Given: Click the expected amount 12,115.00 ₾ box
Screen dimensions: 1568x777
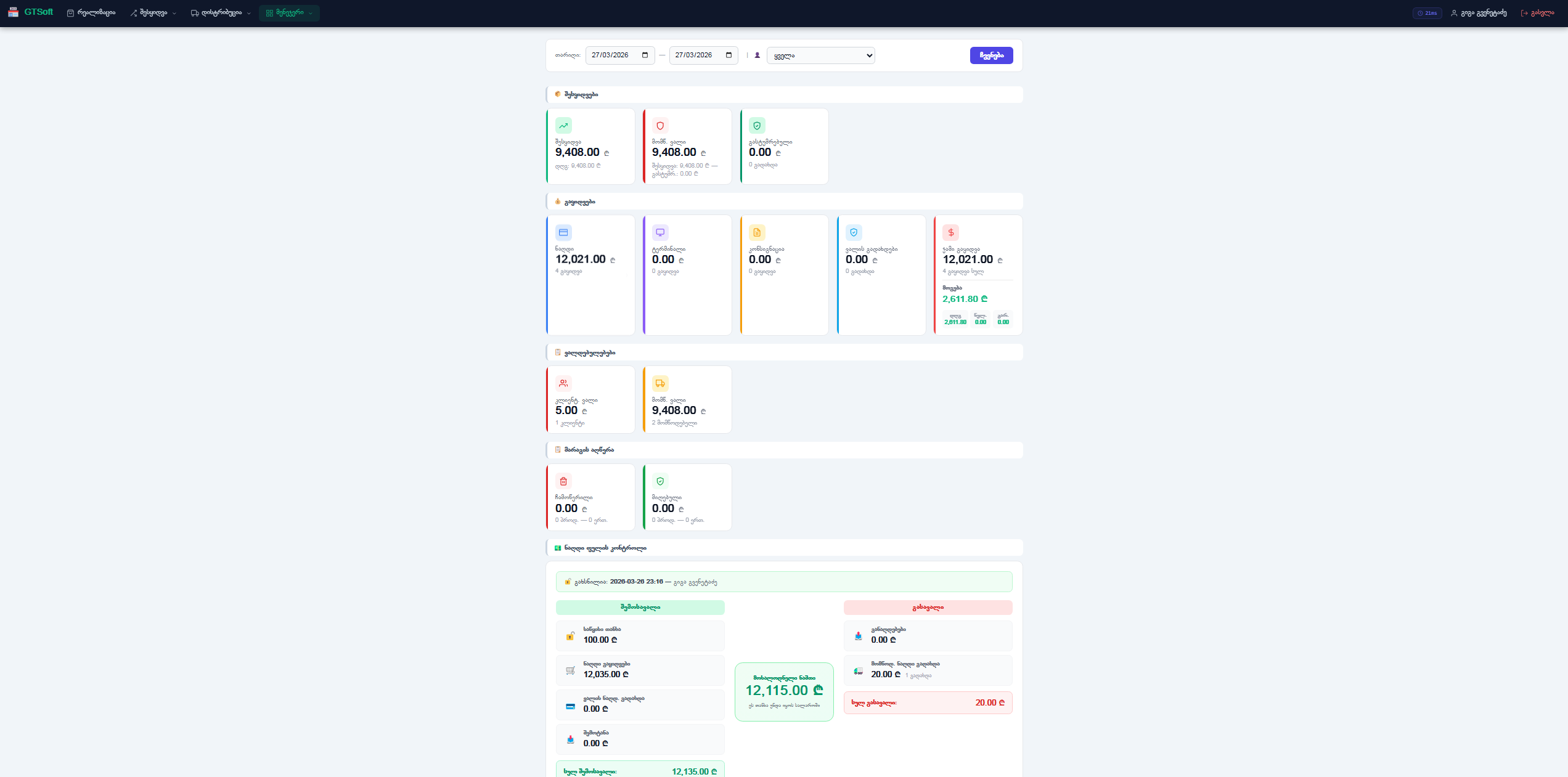Looking at the screenshot, I should (784, 692).
